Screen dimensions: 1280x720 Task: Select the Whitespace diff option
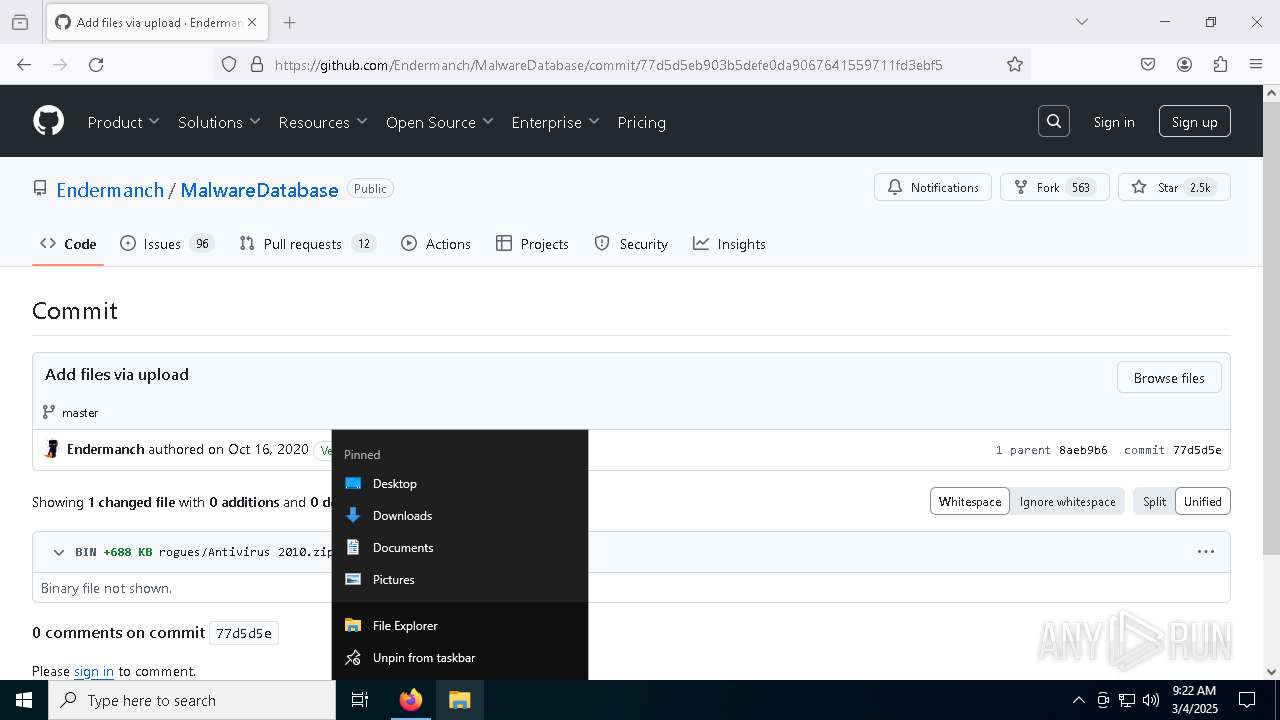969,501
